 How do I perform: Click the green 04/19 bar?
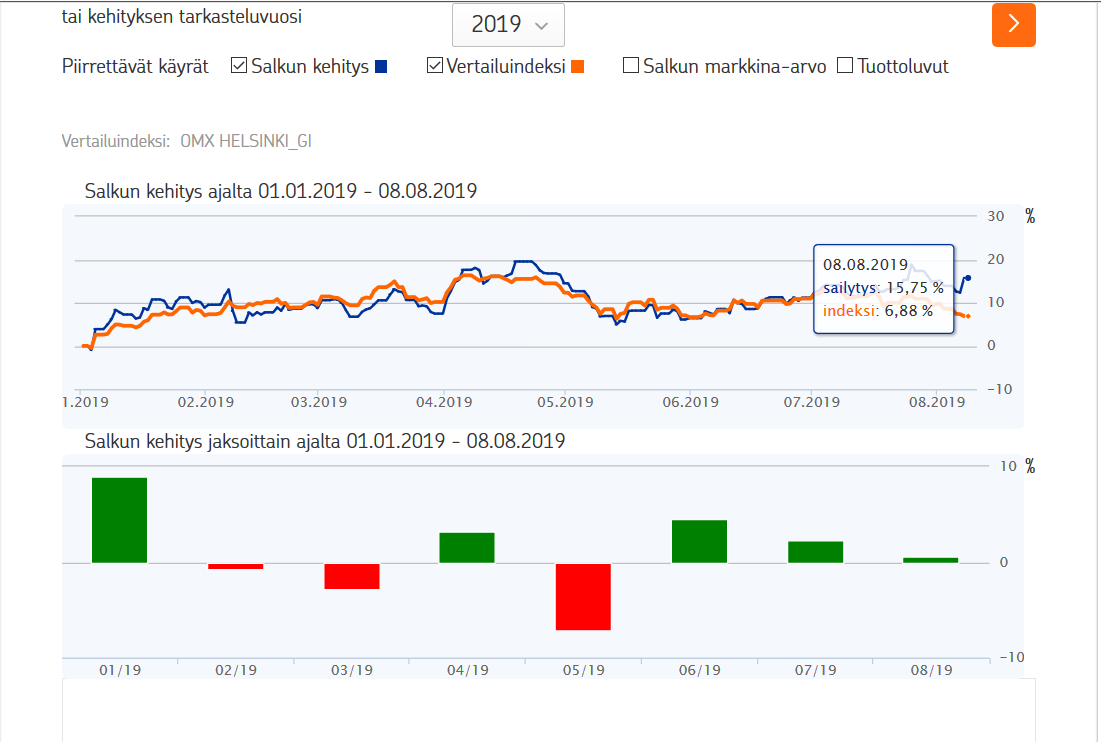467,548
